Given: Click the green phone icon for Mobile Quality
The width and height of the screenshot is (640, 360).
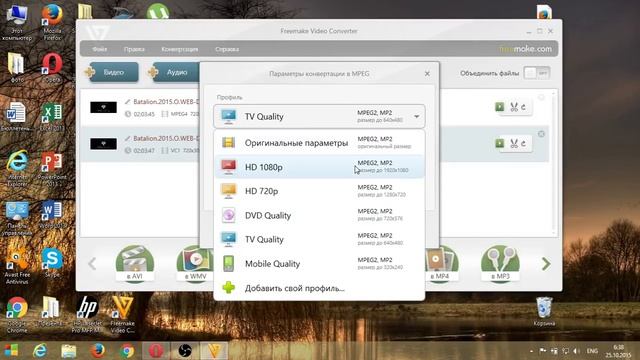Looking at the screenshot, I should coord(229,264).
